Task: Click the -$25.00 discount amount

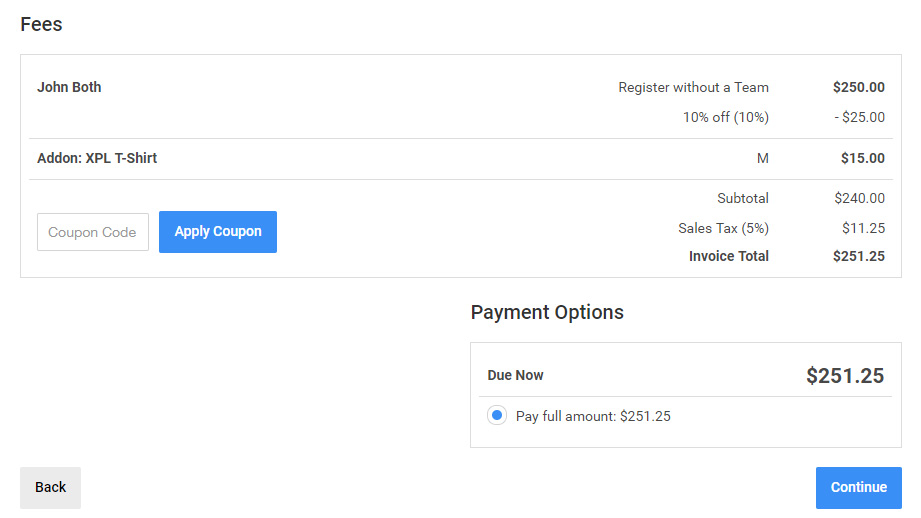Action: [x=859, y=117]
